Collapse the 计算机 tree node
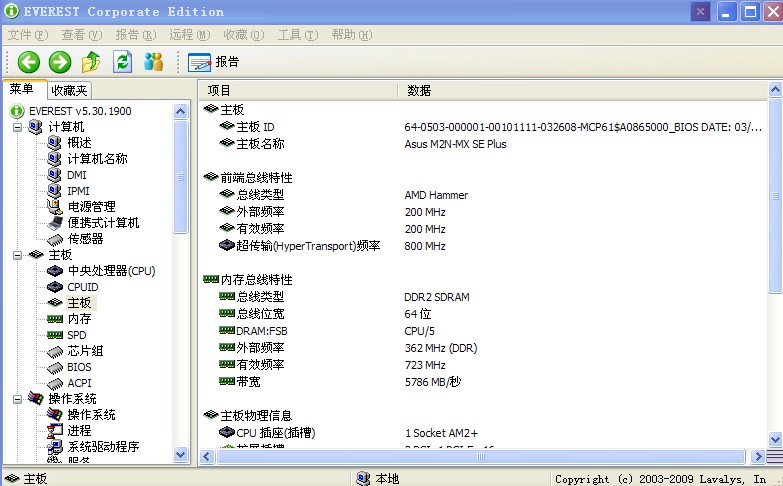Image resolution: width=783 pixels, height=486 pixels. [x=17, y=127]
